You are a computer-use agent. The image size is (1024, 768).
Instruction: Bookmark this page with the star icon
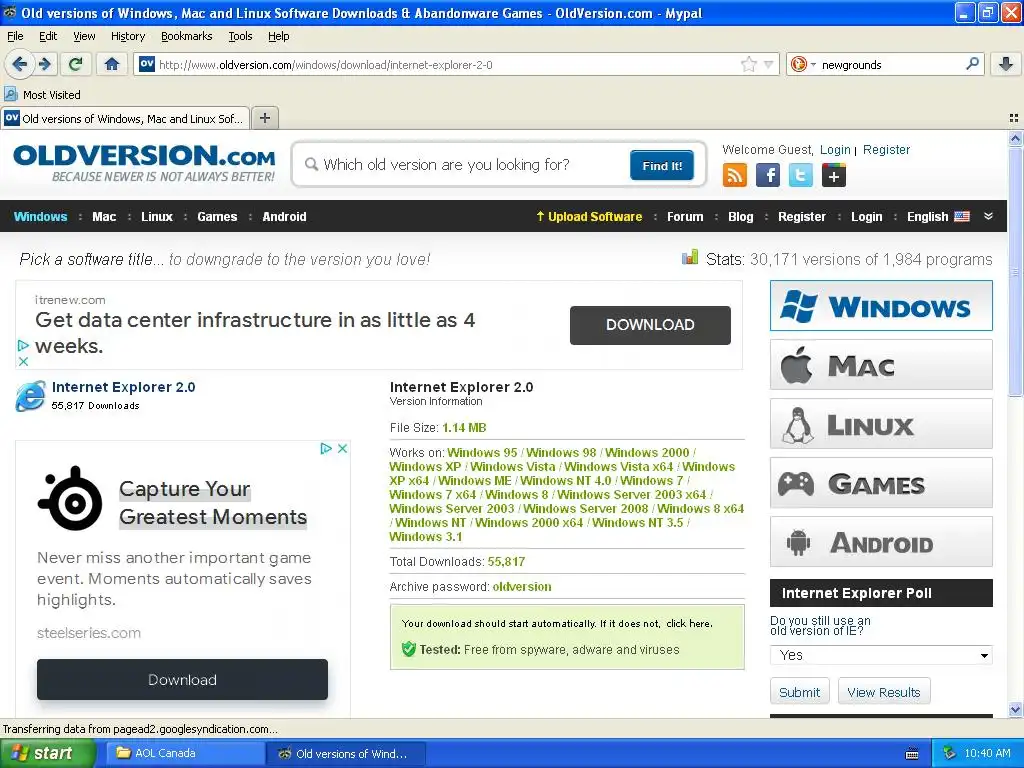coord(748,64)
